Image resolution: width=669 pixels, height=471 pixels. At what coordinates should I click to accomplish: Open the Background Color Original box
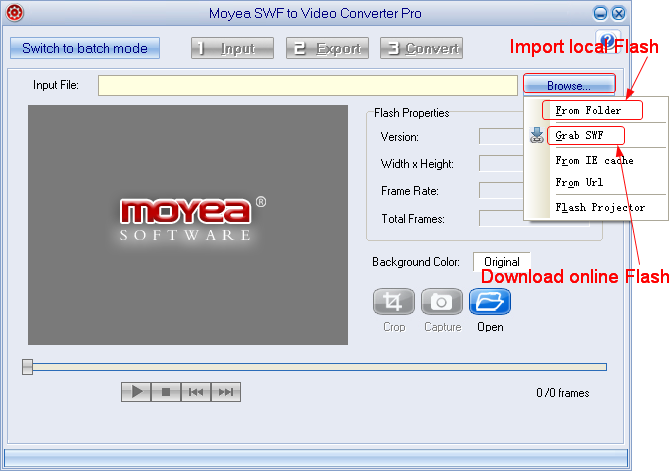(x=502, y=262)
